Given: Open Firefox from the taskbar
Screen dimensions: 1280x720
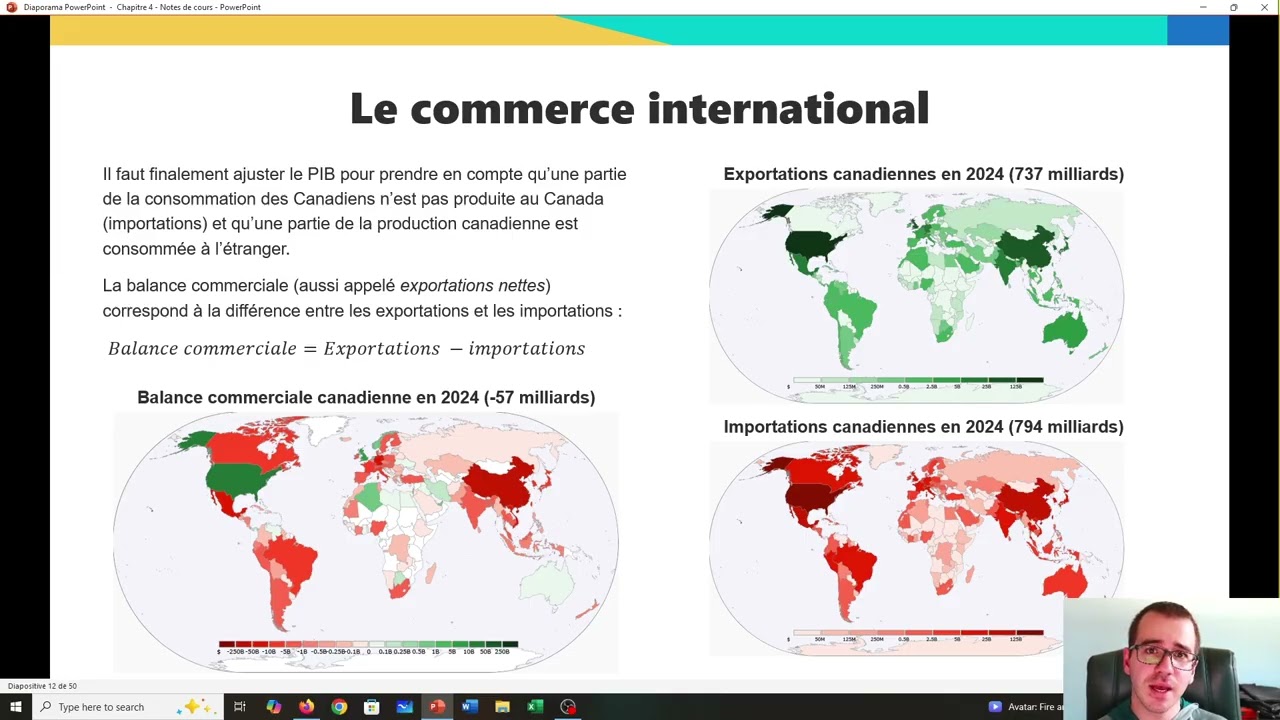Looking at the screenshot, I should (306, 707).
